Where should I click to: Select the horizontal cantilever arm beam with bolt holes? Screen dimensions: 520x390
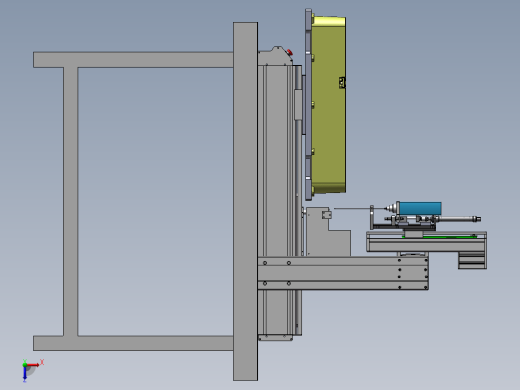(x=343, y=273)
